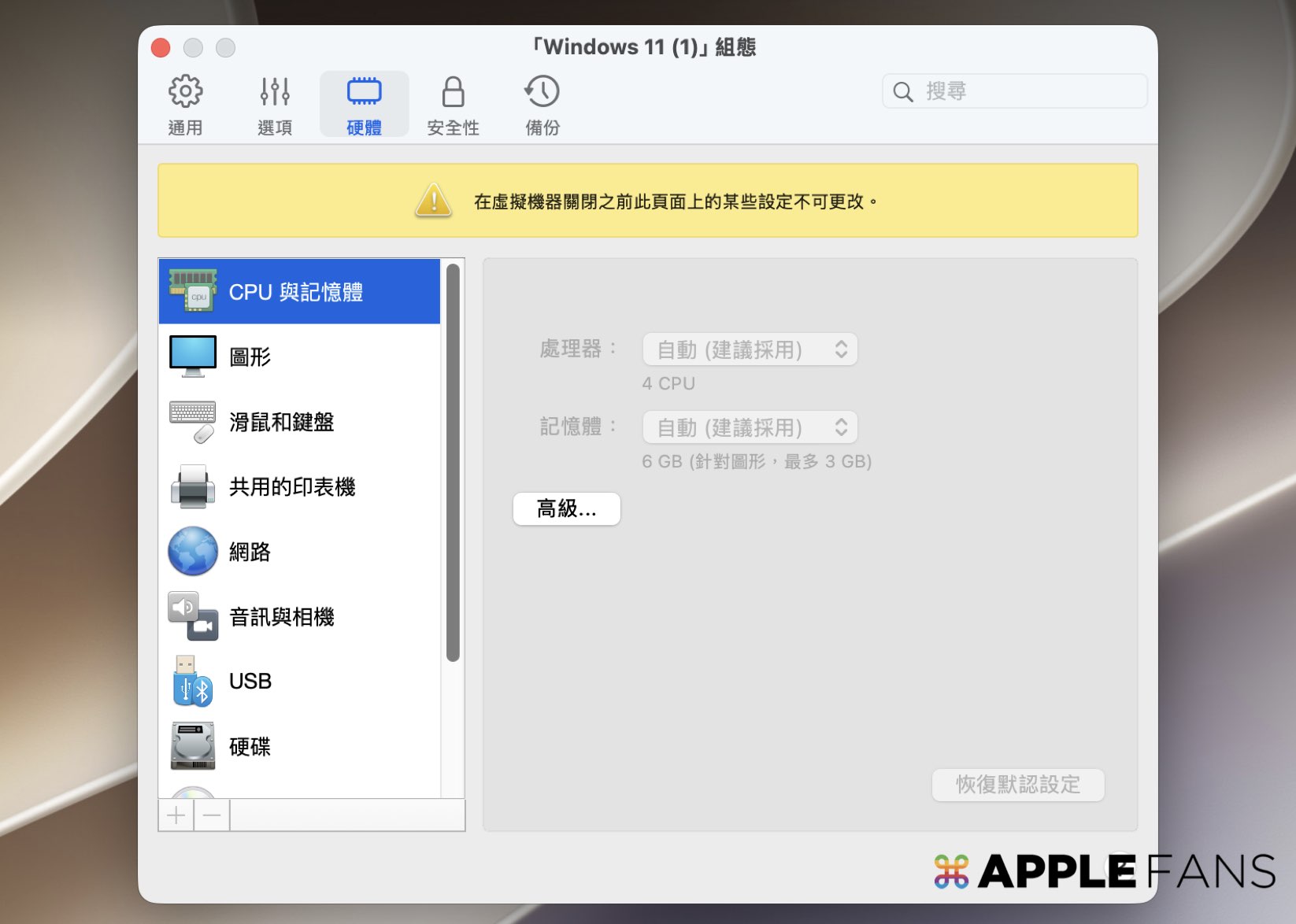Viewport: 1296px width, 924px height.
Task: Switch to the 硬體 tab label
Action: click(365, 128)
